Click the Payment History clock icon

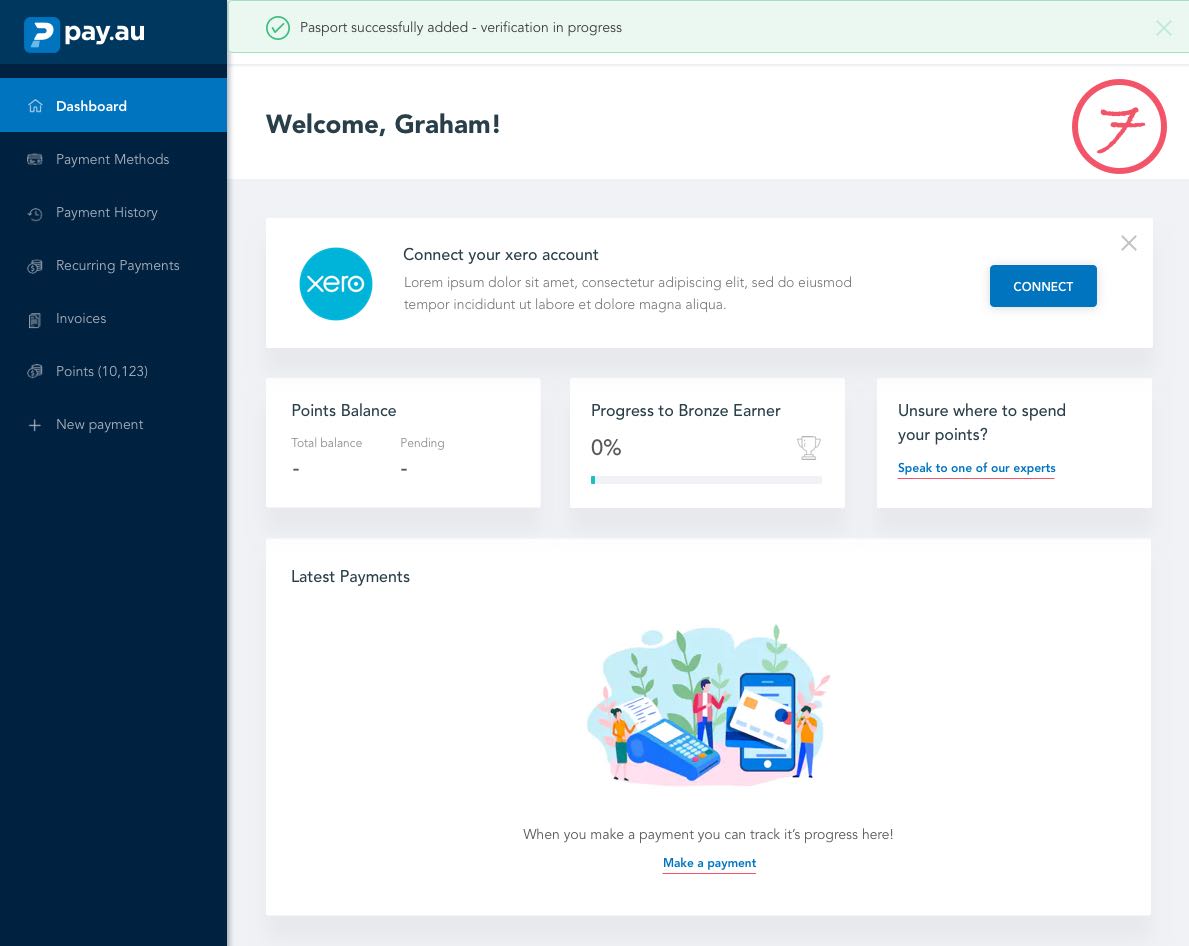[35, 213]
